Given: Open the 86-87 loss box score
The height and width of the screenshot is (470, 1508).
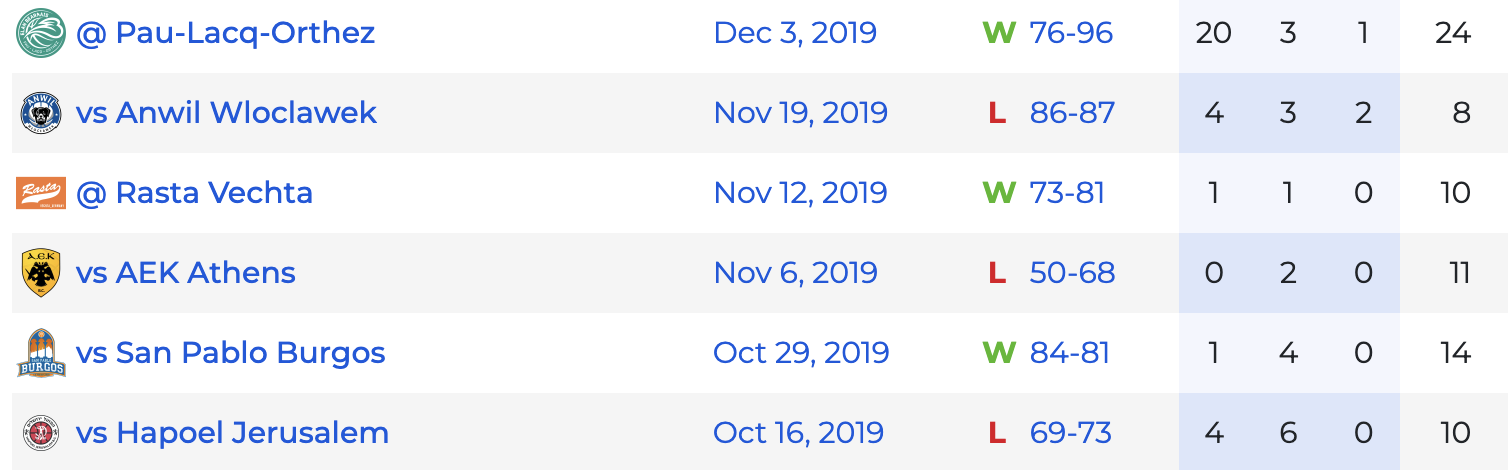Looking at the screenshot, I should pos(1072,112).
